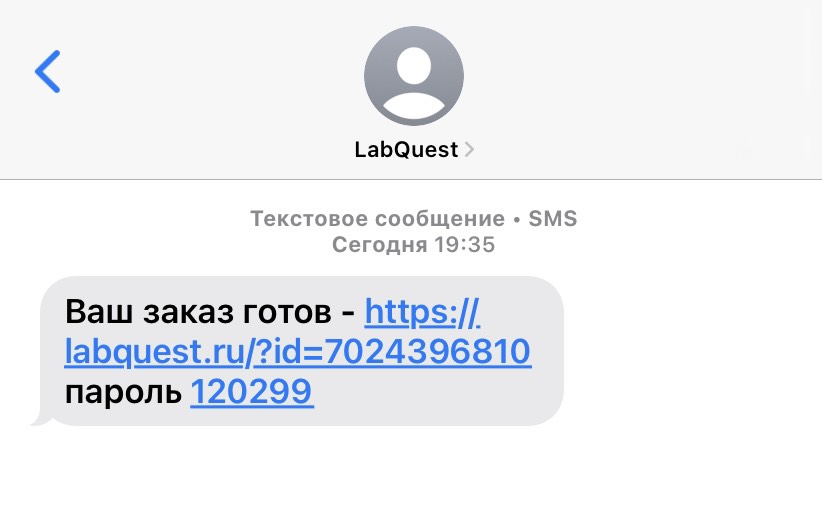
Task: Tap the 19:35 timestamp
Action: (464, 245)
